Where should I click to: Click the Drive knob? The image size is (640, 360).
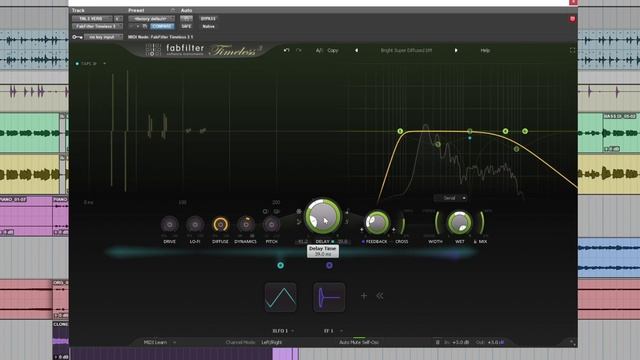169,224
